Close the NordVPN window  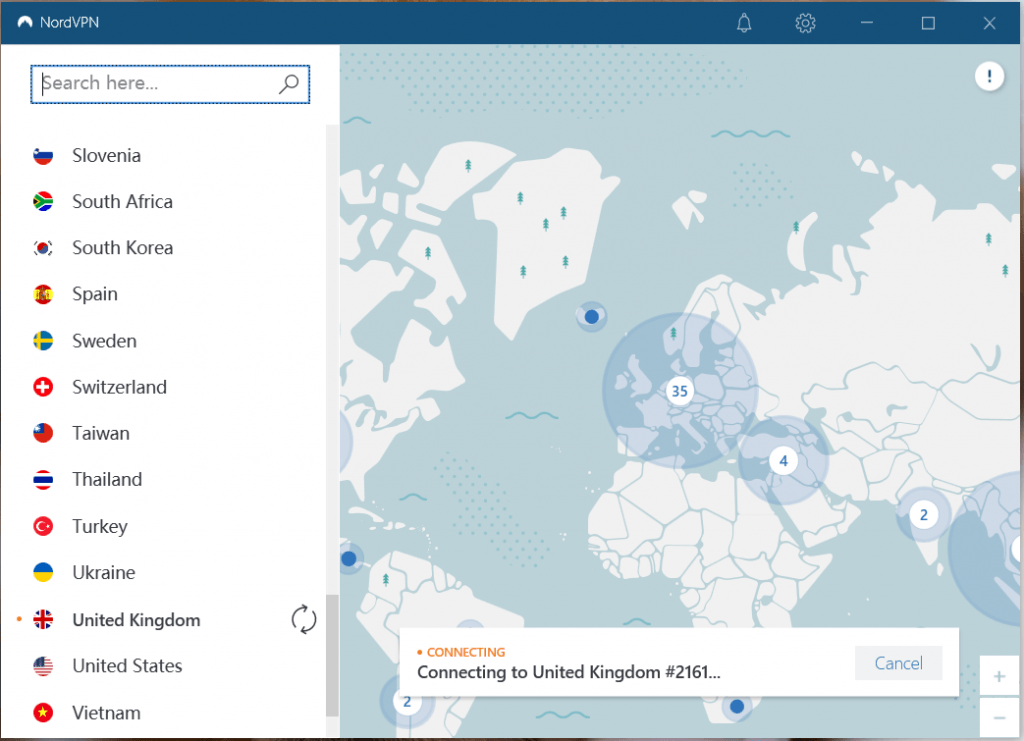coord(989,23)
